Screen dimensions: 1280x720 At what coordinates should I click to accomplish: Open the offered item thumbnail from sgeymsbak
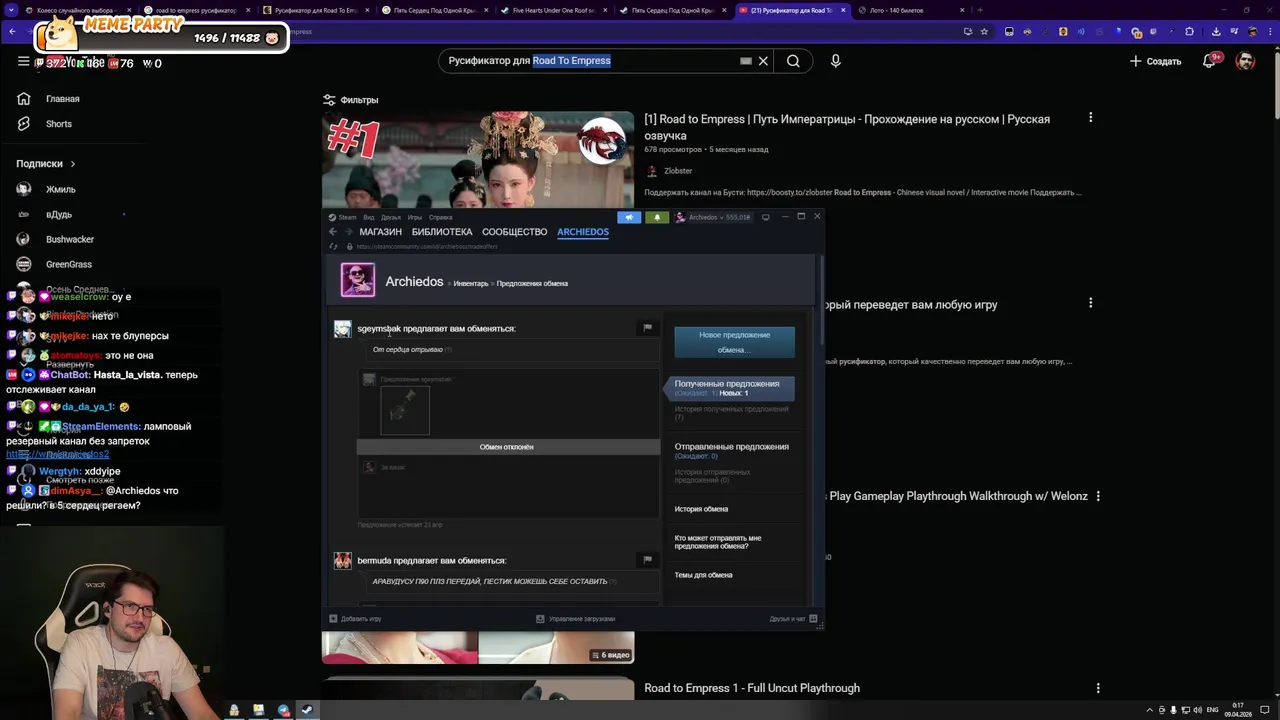click(405, 410)
